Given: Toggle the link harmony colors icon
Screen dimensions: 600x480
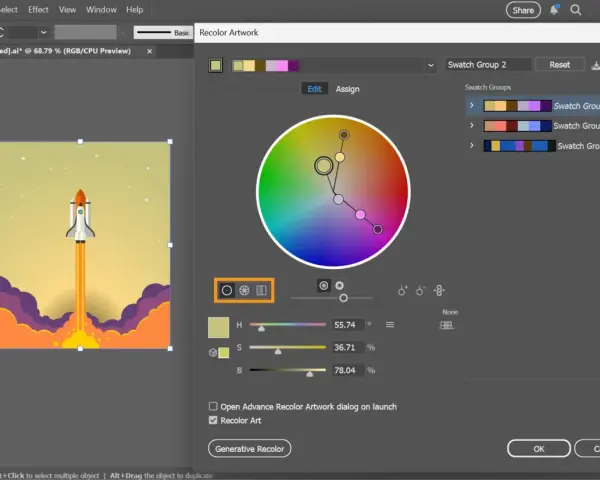Looking at the screenshot, I should [x=439, y=291].
